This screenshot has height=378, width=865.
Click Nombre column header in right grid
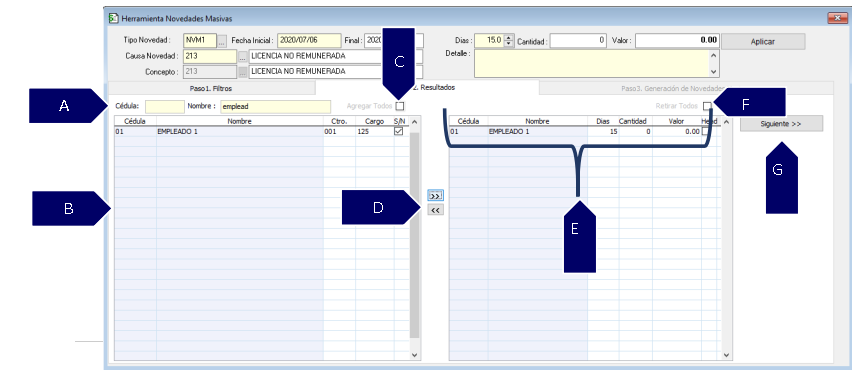(x=537, y=121)
